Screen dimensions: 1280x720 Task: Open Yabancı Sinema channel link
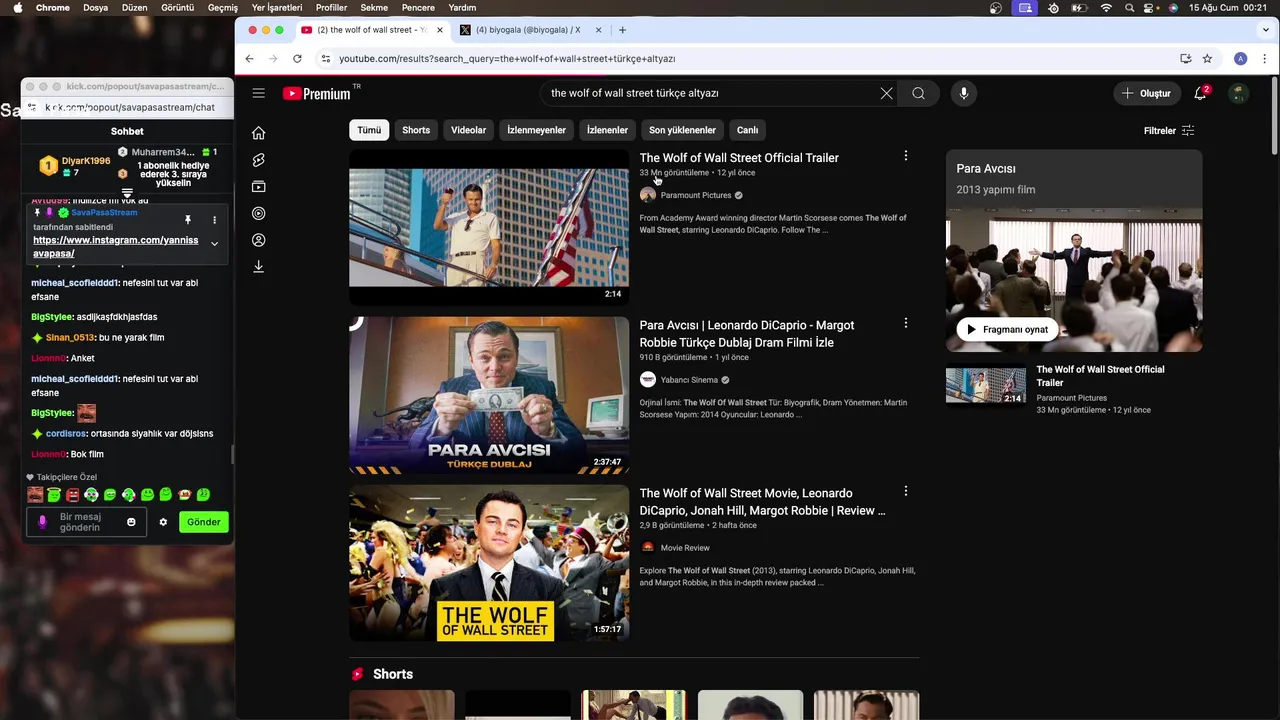(689, 380)
